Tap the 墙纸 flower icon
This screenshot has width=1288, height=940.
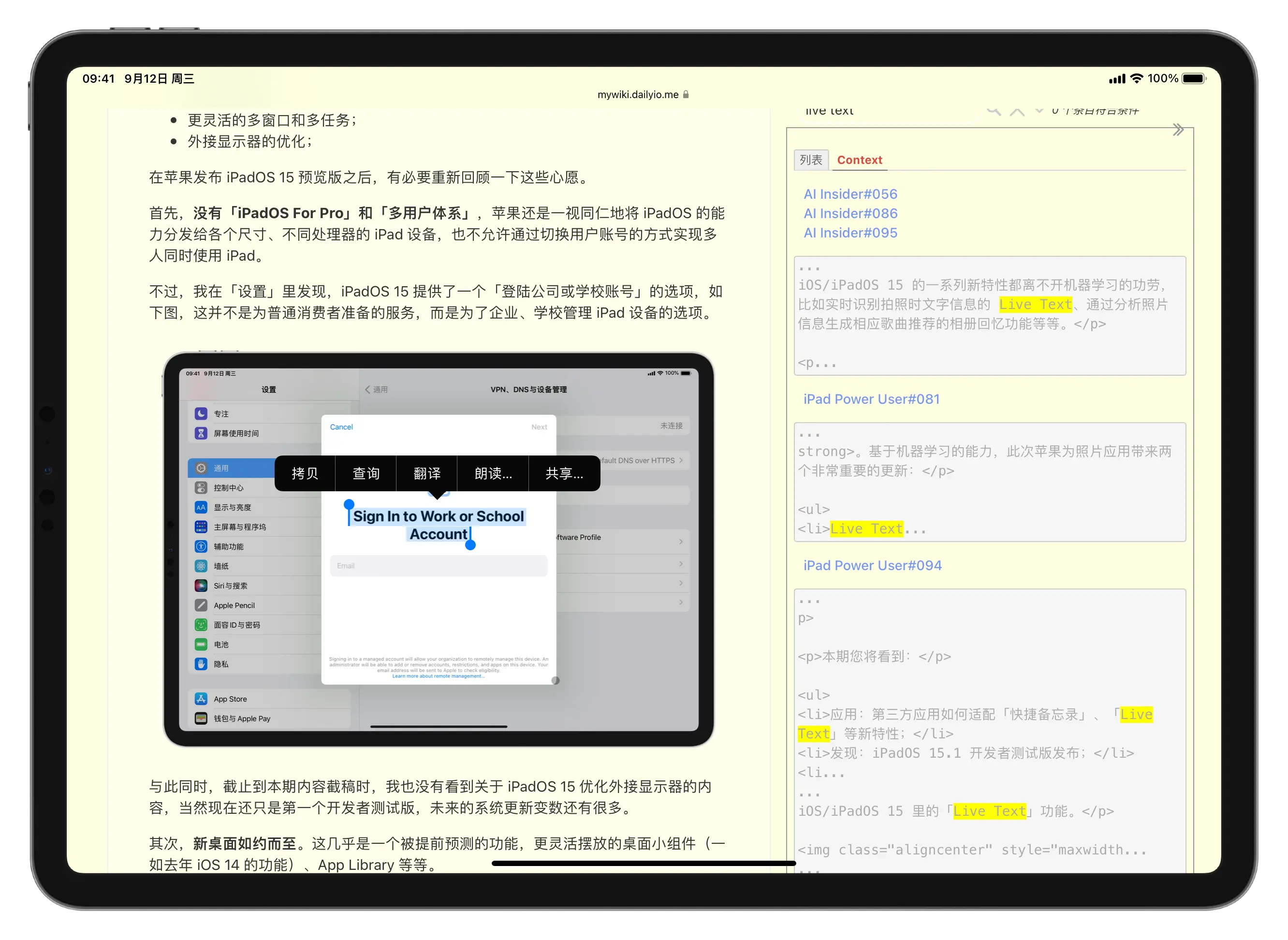(201, 566)
